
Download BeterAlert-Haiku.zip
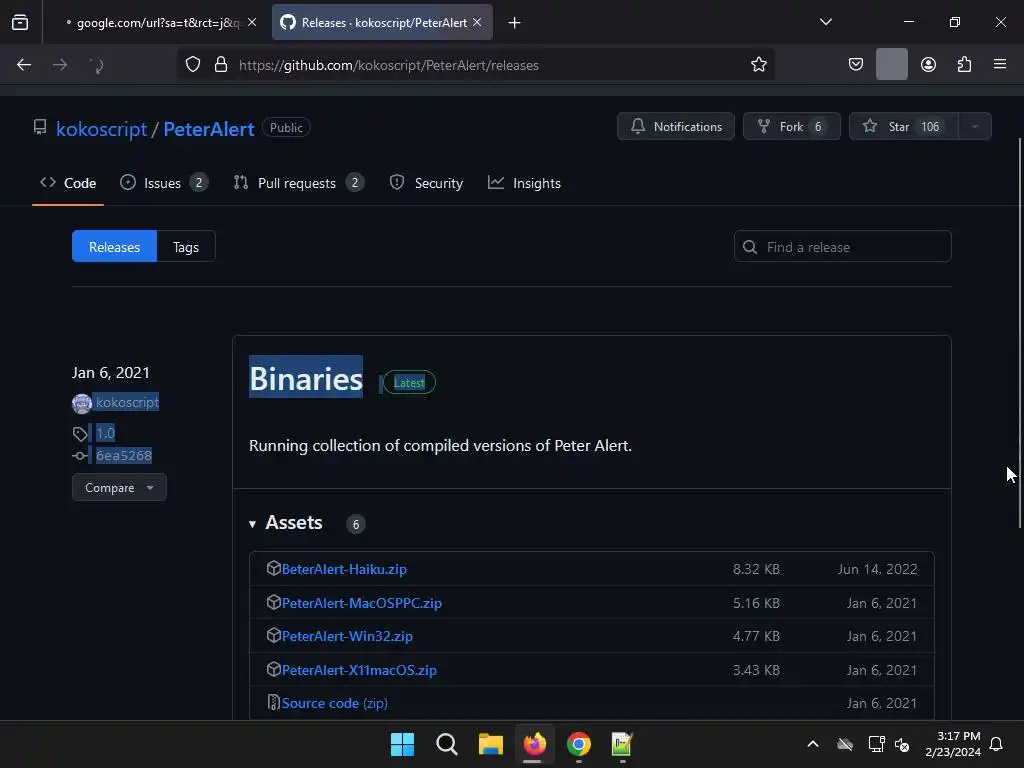344,569
